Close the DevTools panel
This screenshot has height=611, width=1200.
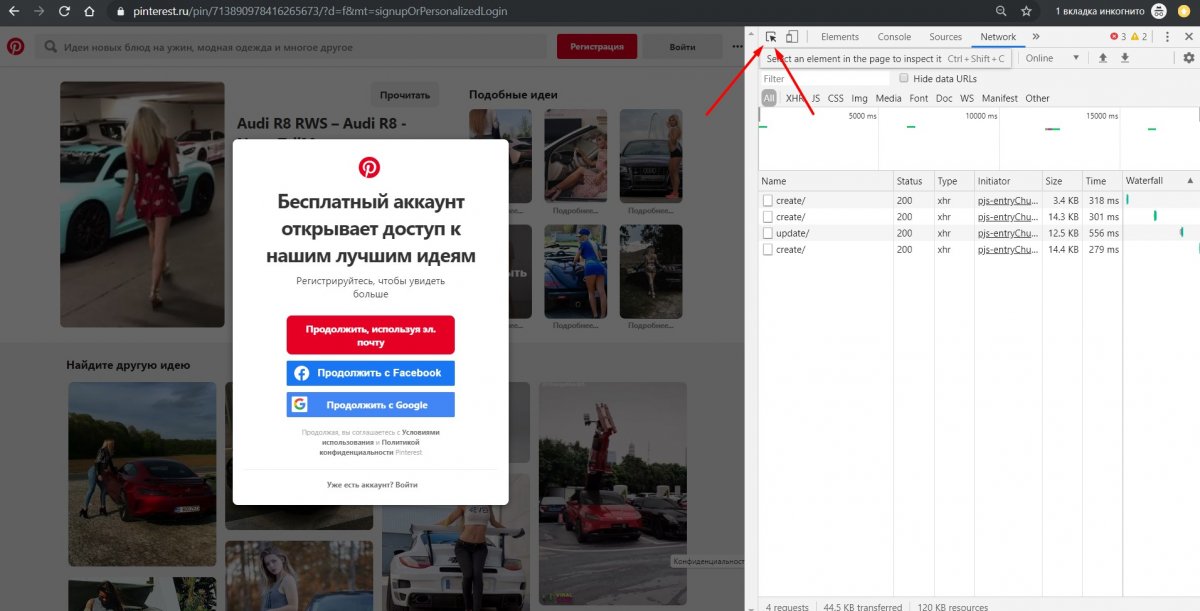(x=1189, y=37)
